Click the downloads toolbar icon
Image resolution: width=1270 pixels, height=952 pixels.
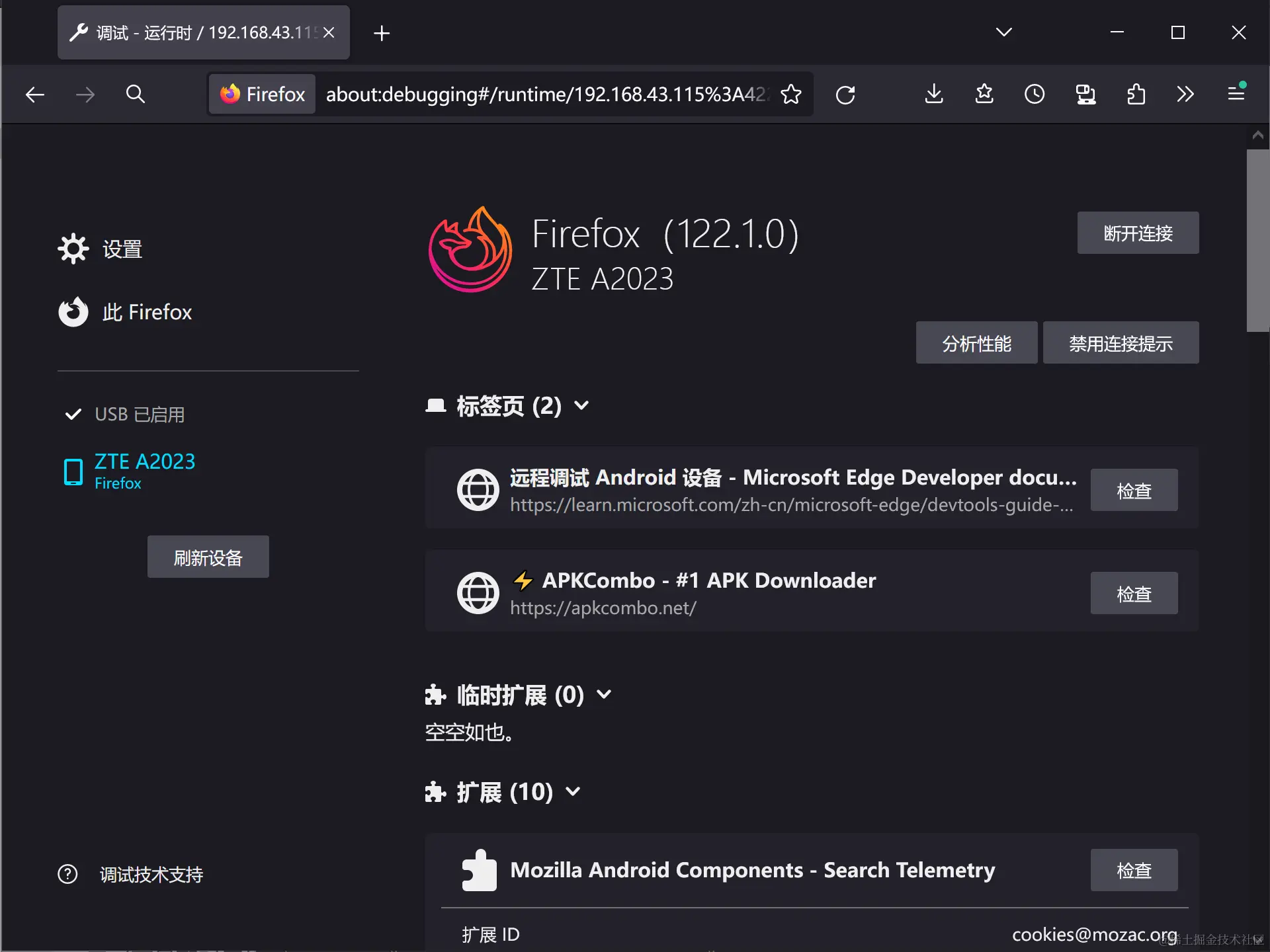click(x=933, y=95)
